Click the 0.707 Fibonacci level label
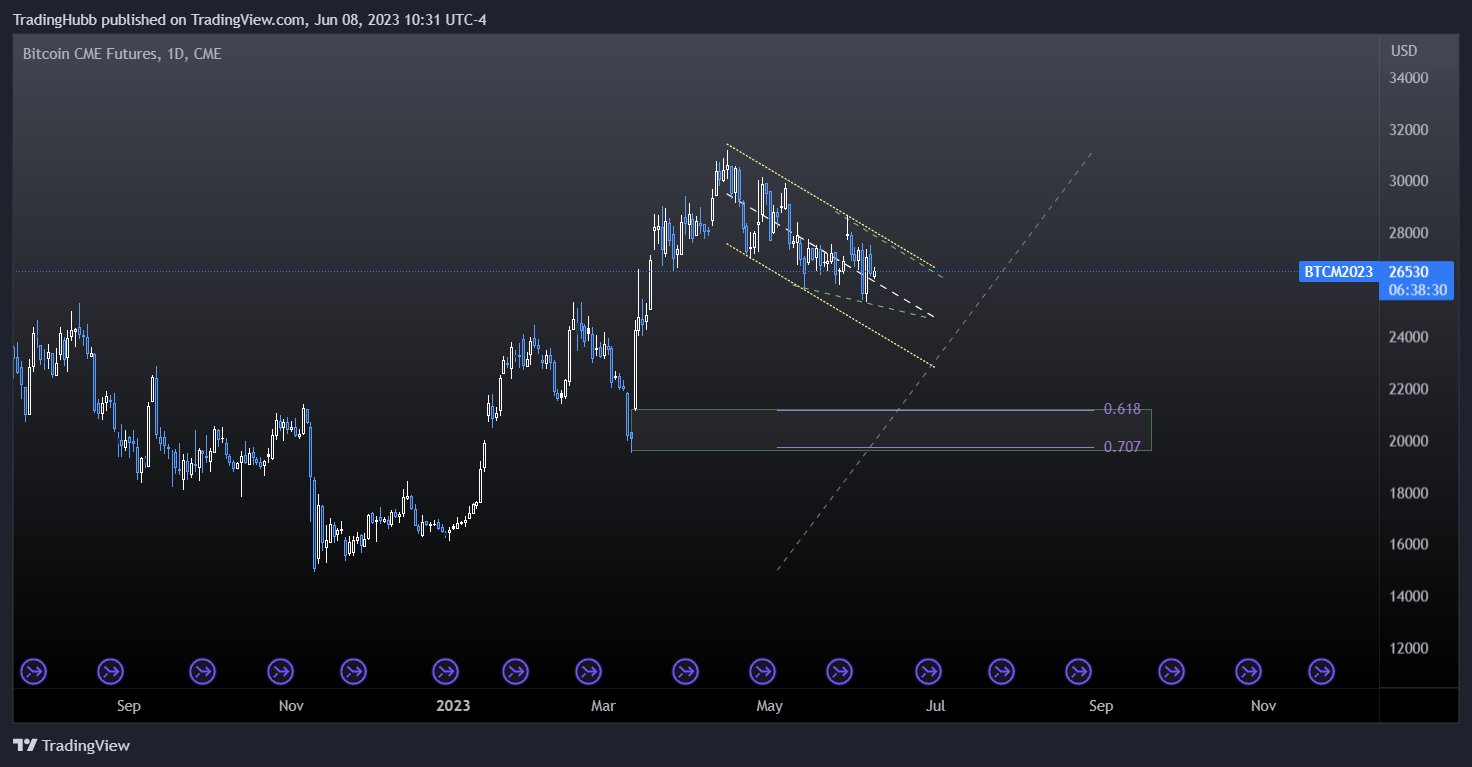 pos(1122,447)
